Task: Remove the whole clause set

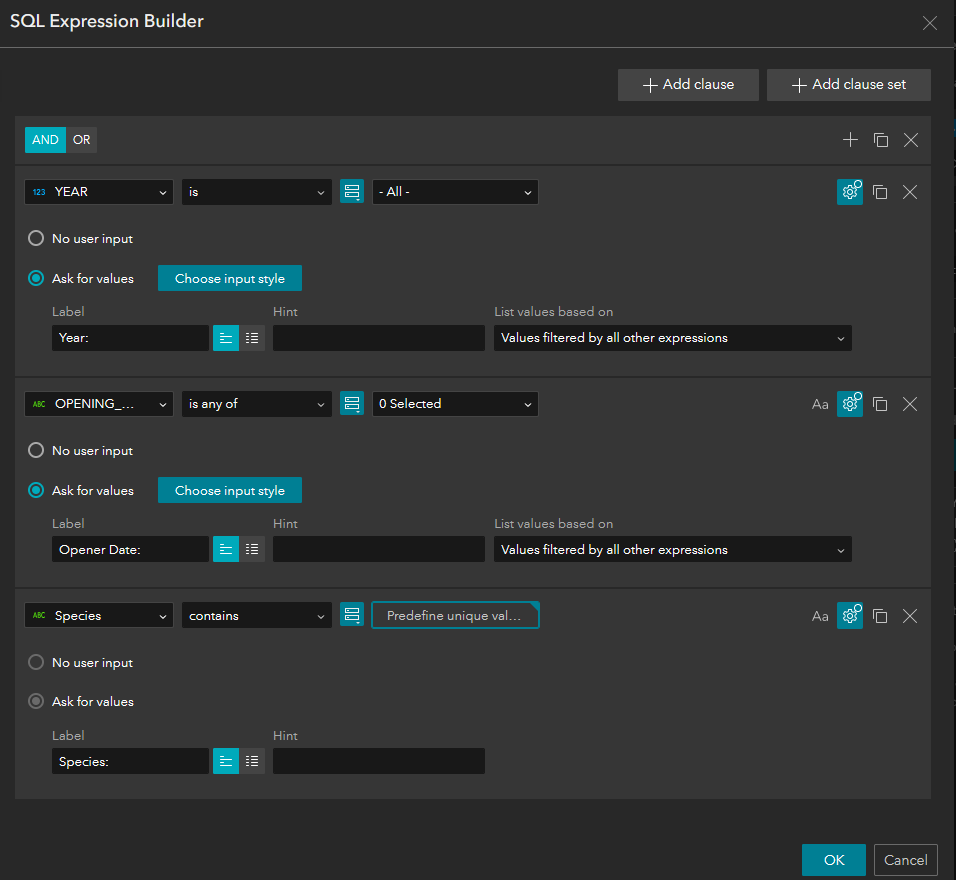Action: click(x=910, y=140)
